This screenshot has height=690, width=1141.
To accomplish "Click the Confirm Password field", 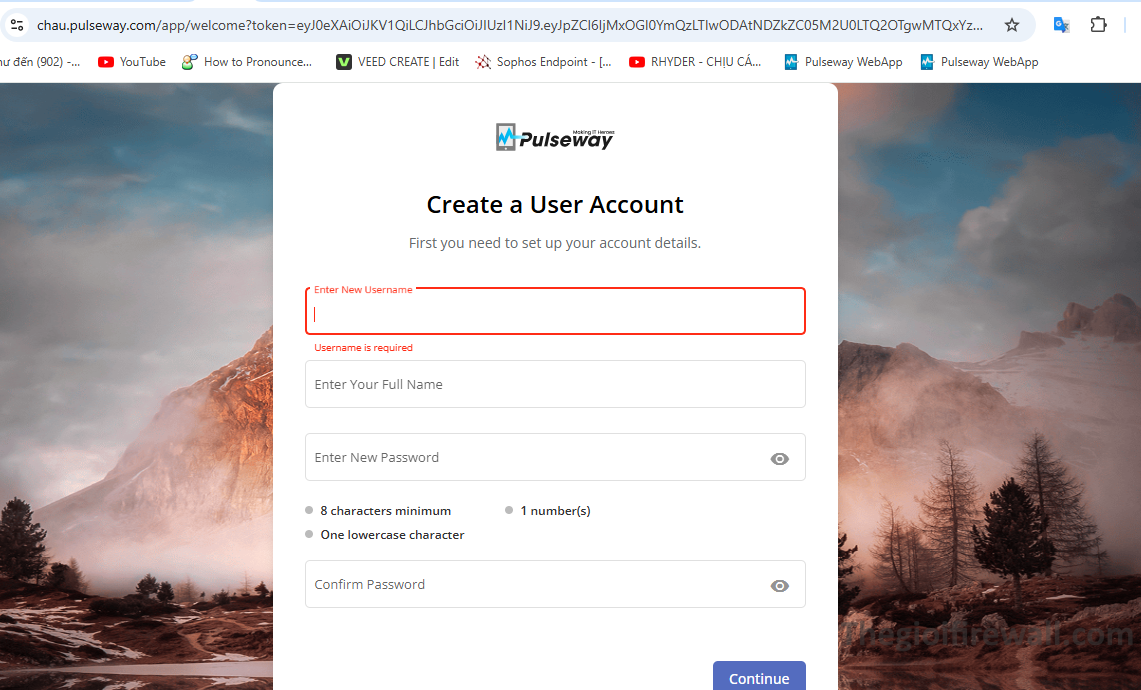I will [530, 585].
